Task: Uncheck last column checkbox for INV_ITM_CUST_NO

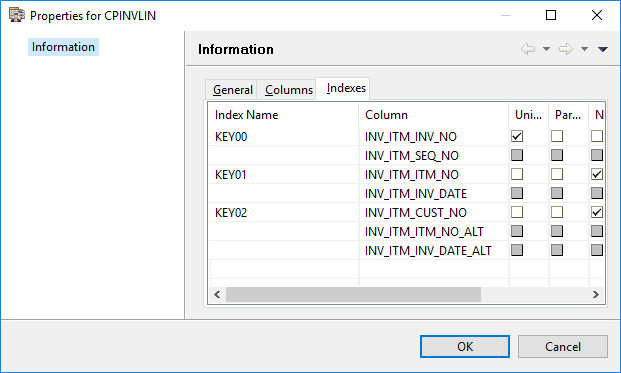Action: [x=597, y=212]
